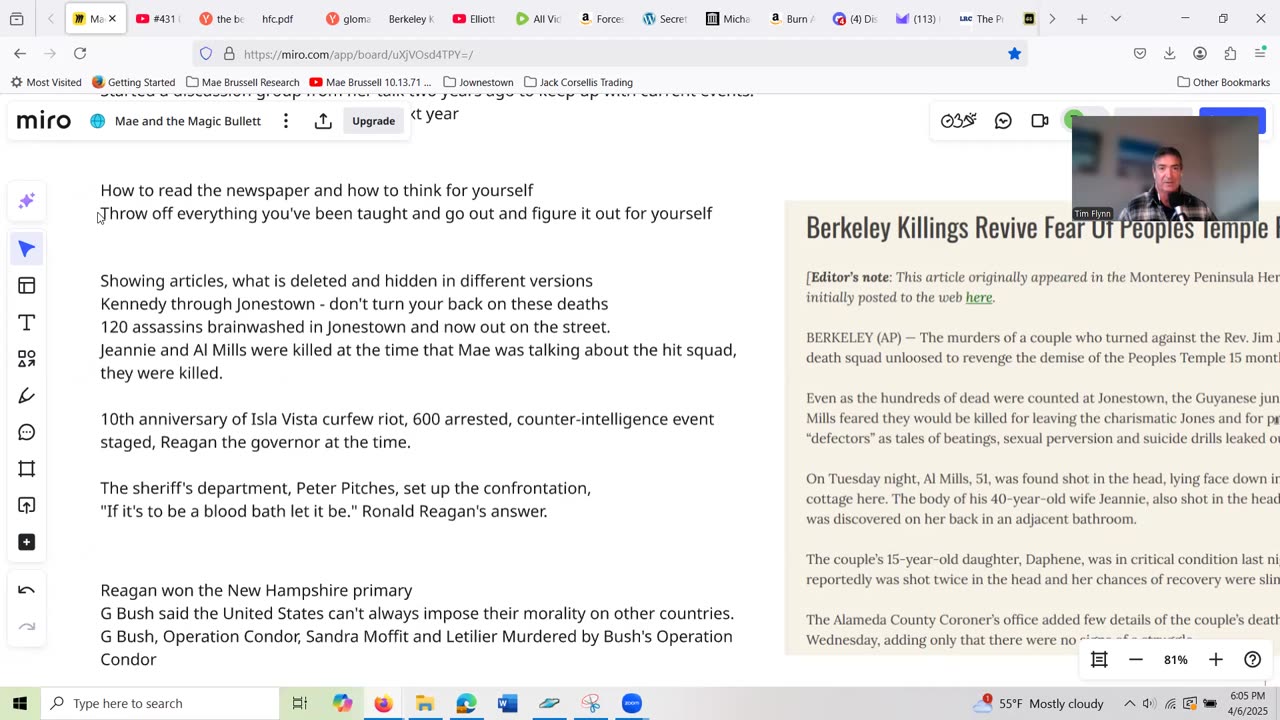Open Zoom from the taskbar
This screenshot has height=720, width=1280.
tap(632, 703)
